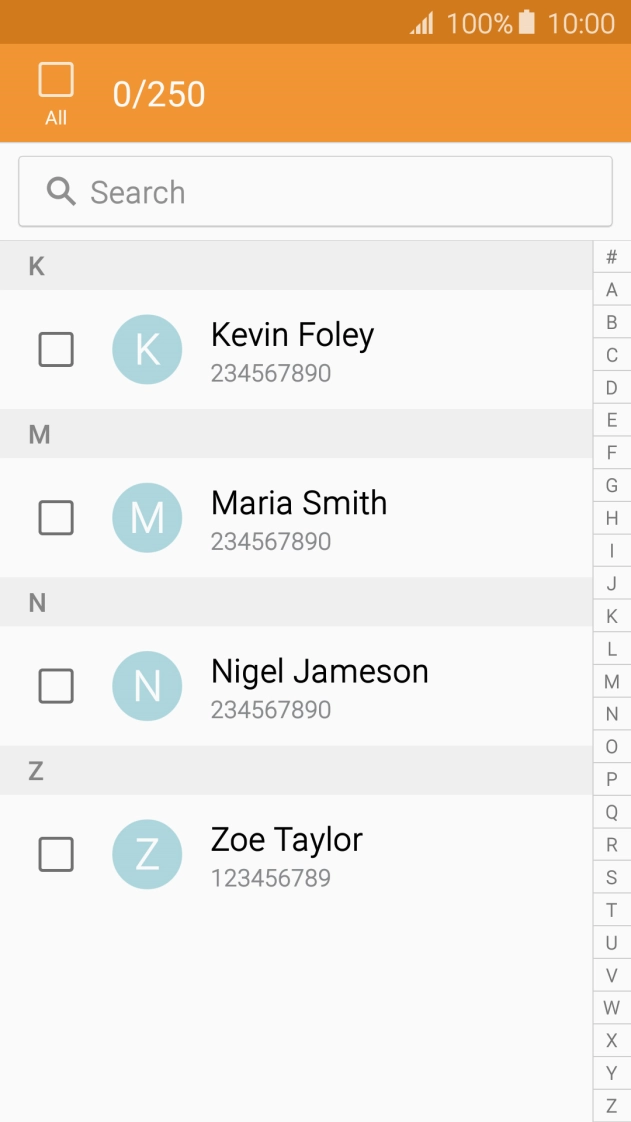Tap Kevin Foley's avatar icon
631x1122 pixels.
click(x=147, y=350)
